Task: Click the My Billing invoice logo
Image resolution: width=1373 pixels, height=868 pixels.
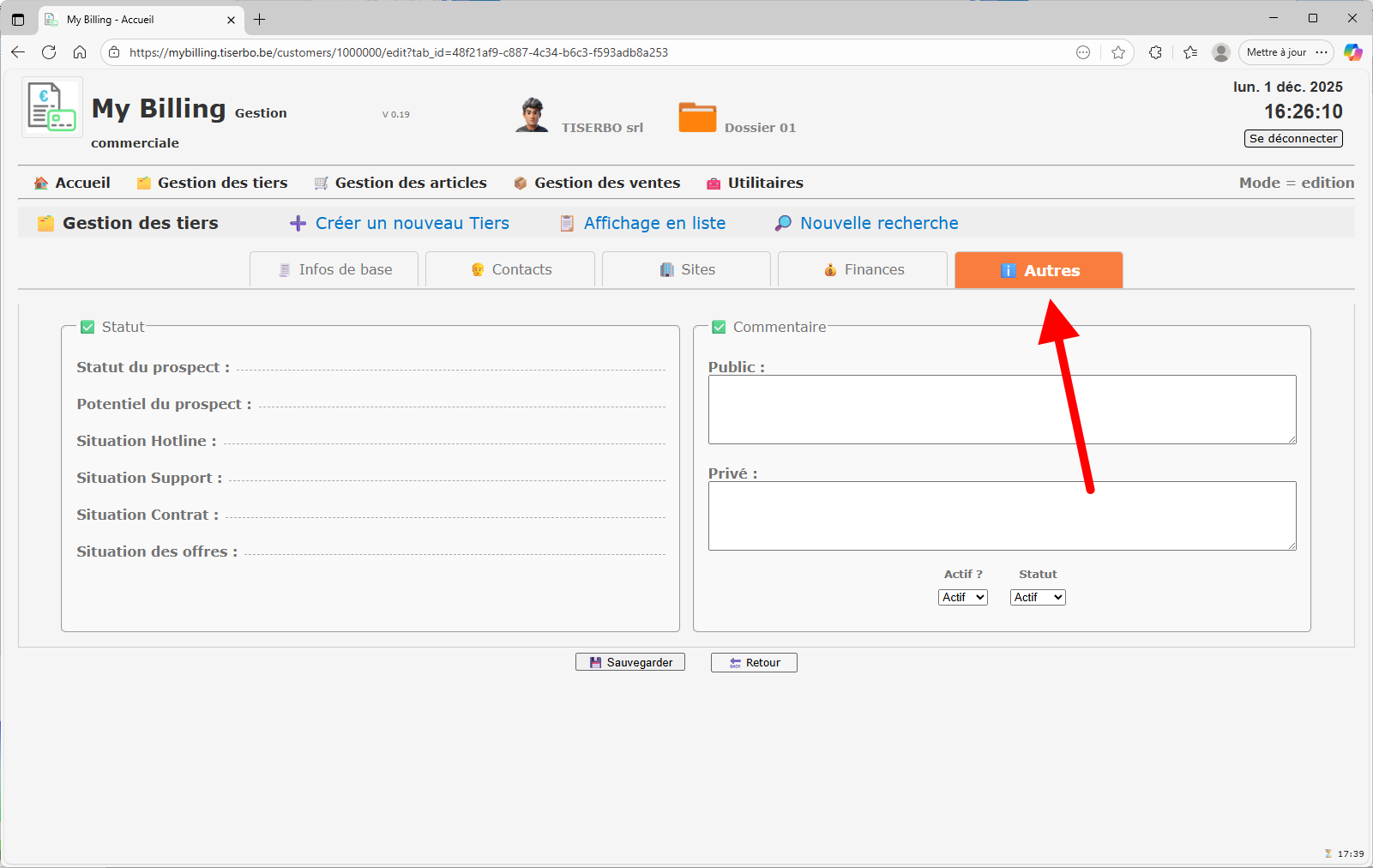Action: [x=51, y=107]
